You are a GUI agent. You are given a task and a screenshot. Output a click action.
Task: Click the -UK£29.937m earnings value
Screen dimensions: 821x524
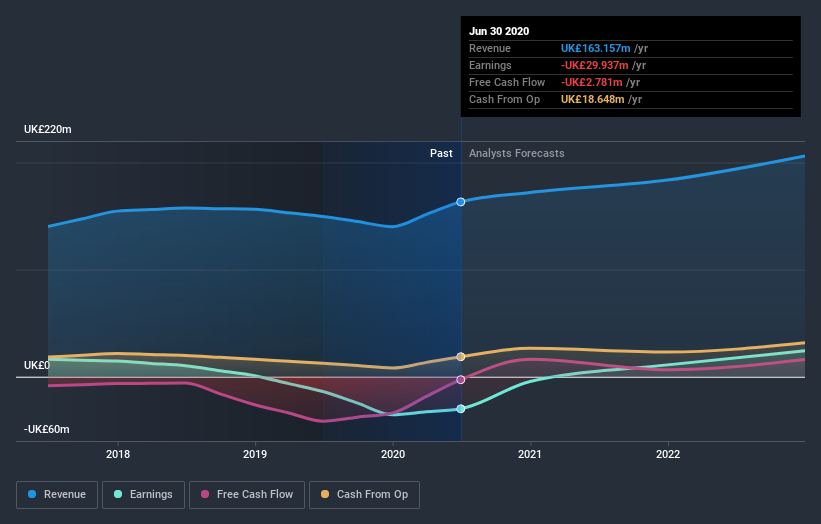coord(595,65)
